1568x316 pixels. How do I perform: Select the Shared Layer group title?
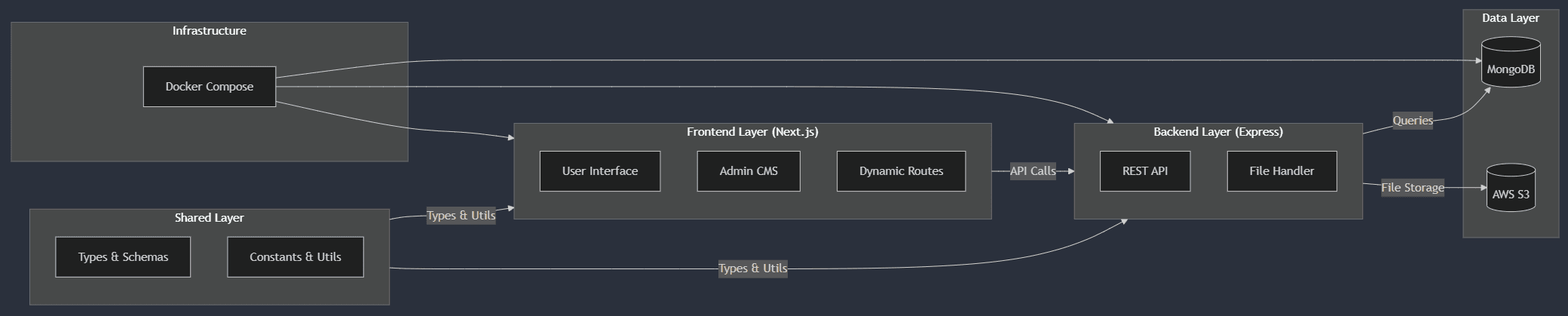pyautogui.click(x=209, y=218)
